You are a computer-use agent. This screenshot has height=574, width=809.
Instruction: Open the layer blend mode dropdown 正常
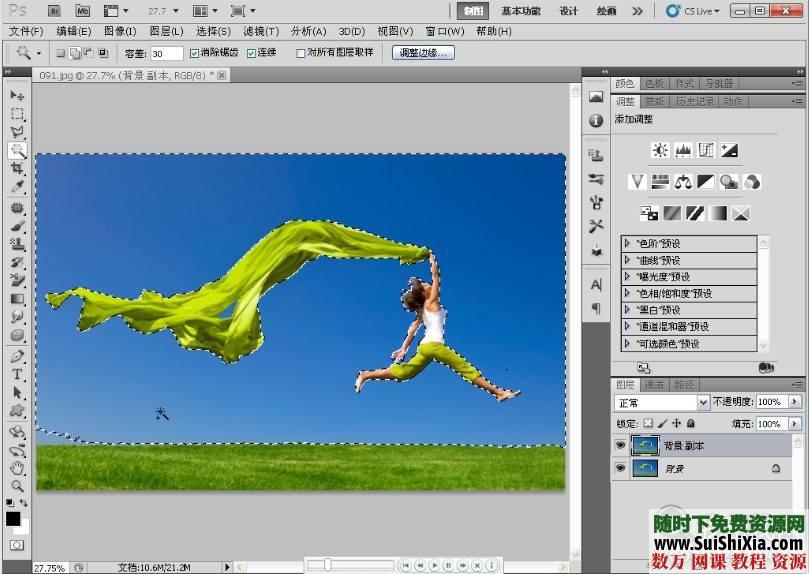661,402
